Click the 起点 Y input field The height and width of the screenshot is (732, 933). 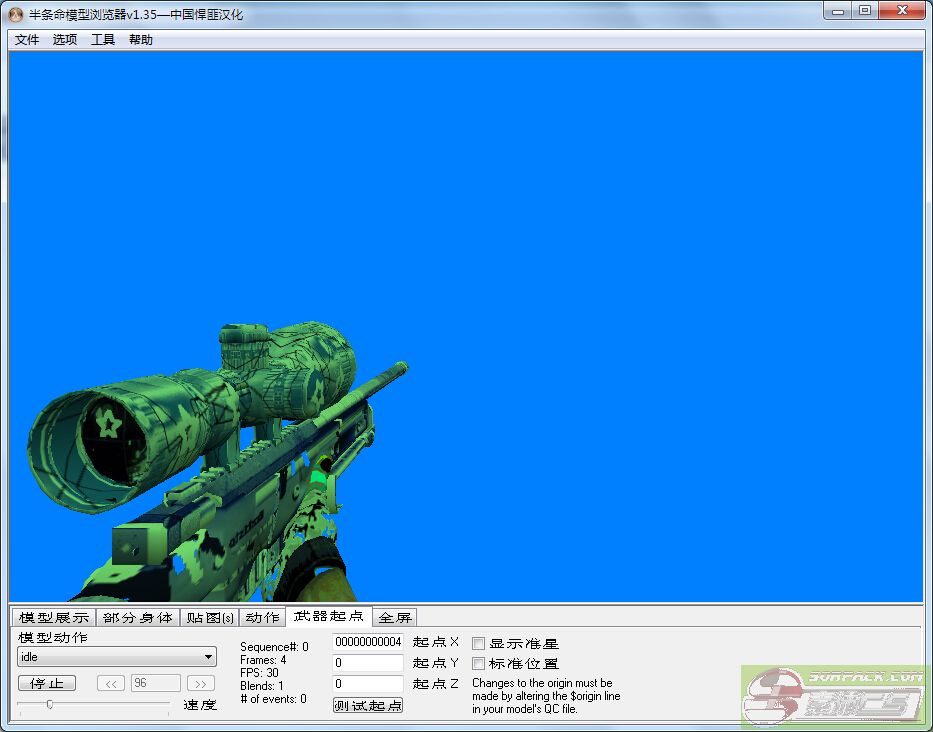[367, 663]
